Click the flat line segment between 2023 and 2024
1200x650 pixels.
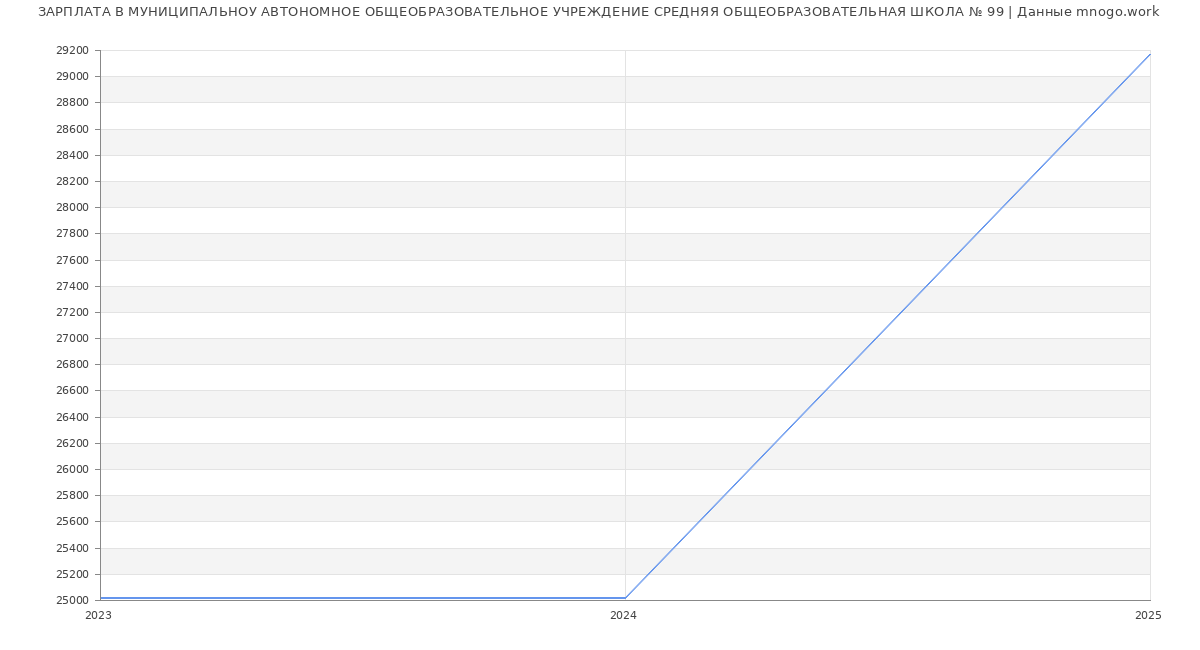[362, 598]
